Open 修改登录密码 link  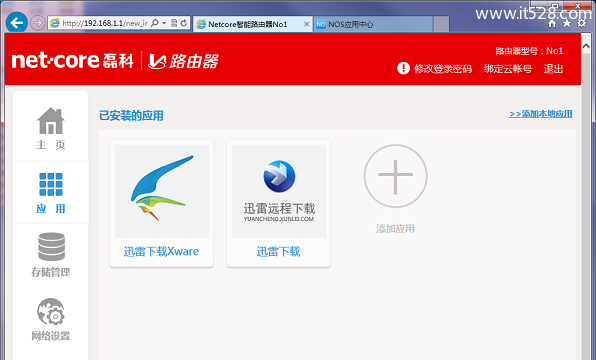pos(443,69)
